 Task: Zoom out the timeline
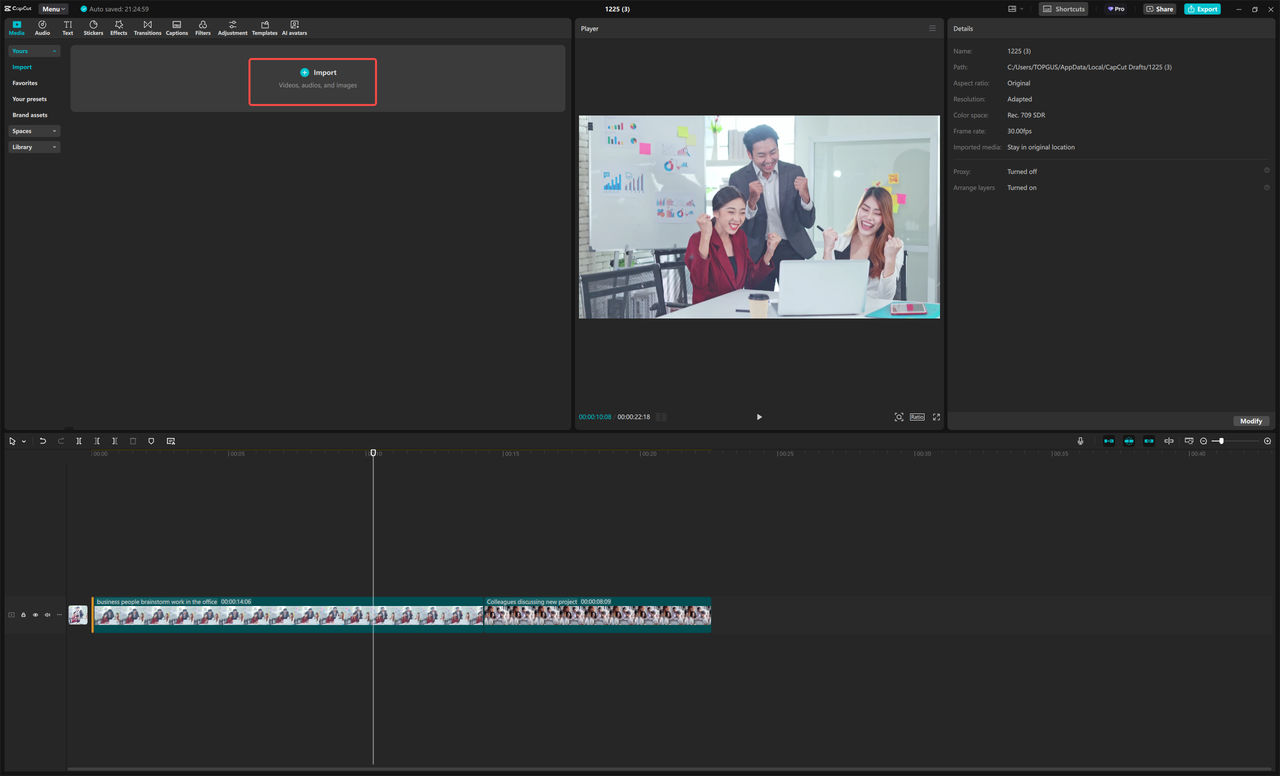point(1203,441)
